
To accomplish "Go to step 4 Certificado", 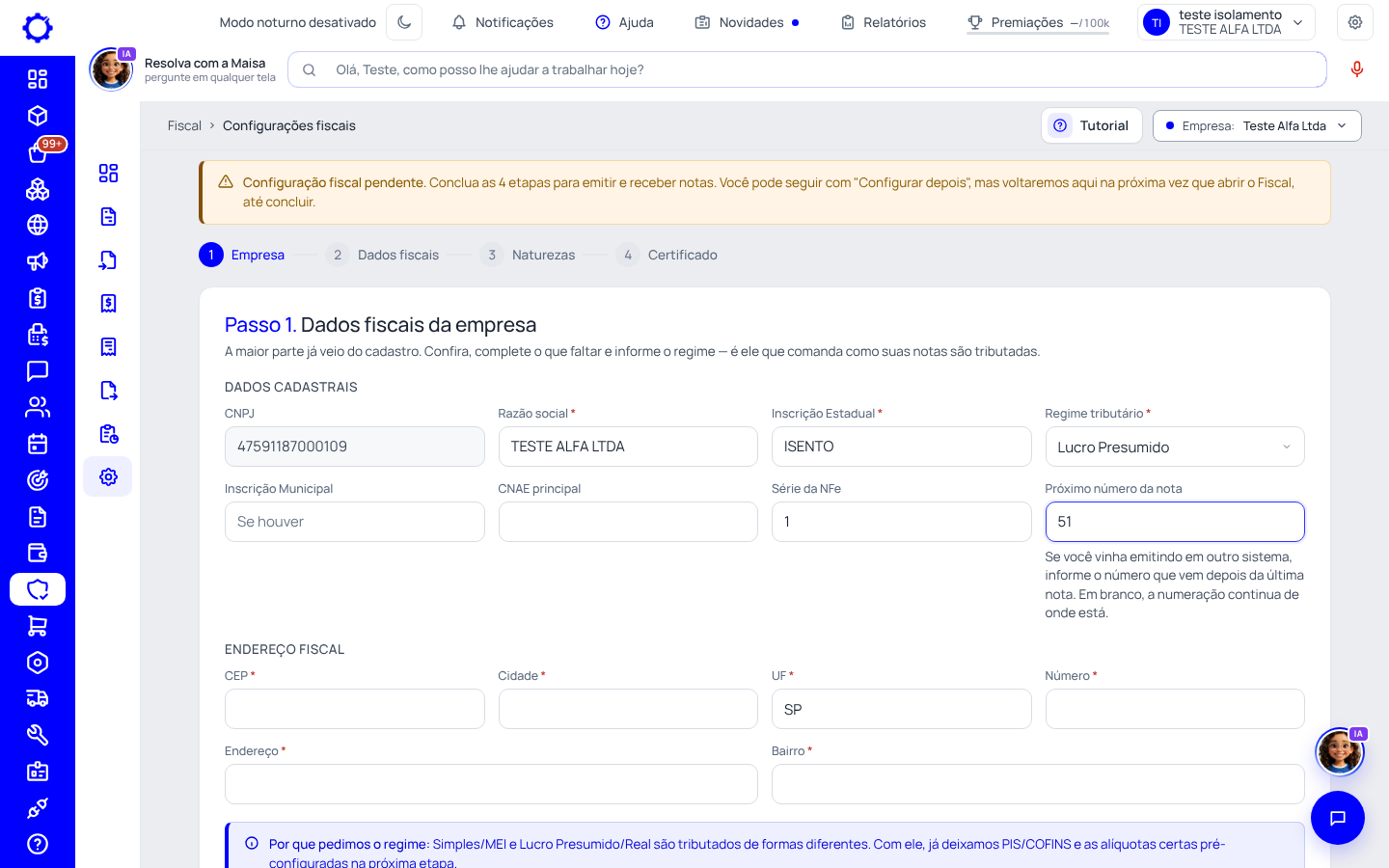I will 667,255.
